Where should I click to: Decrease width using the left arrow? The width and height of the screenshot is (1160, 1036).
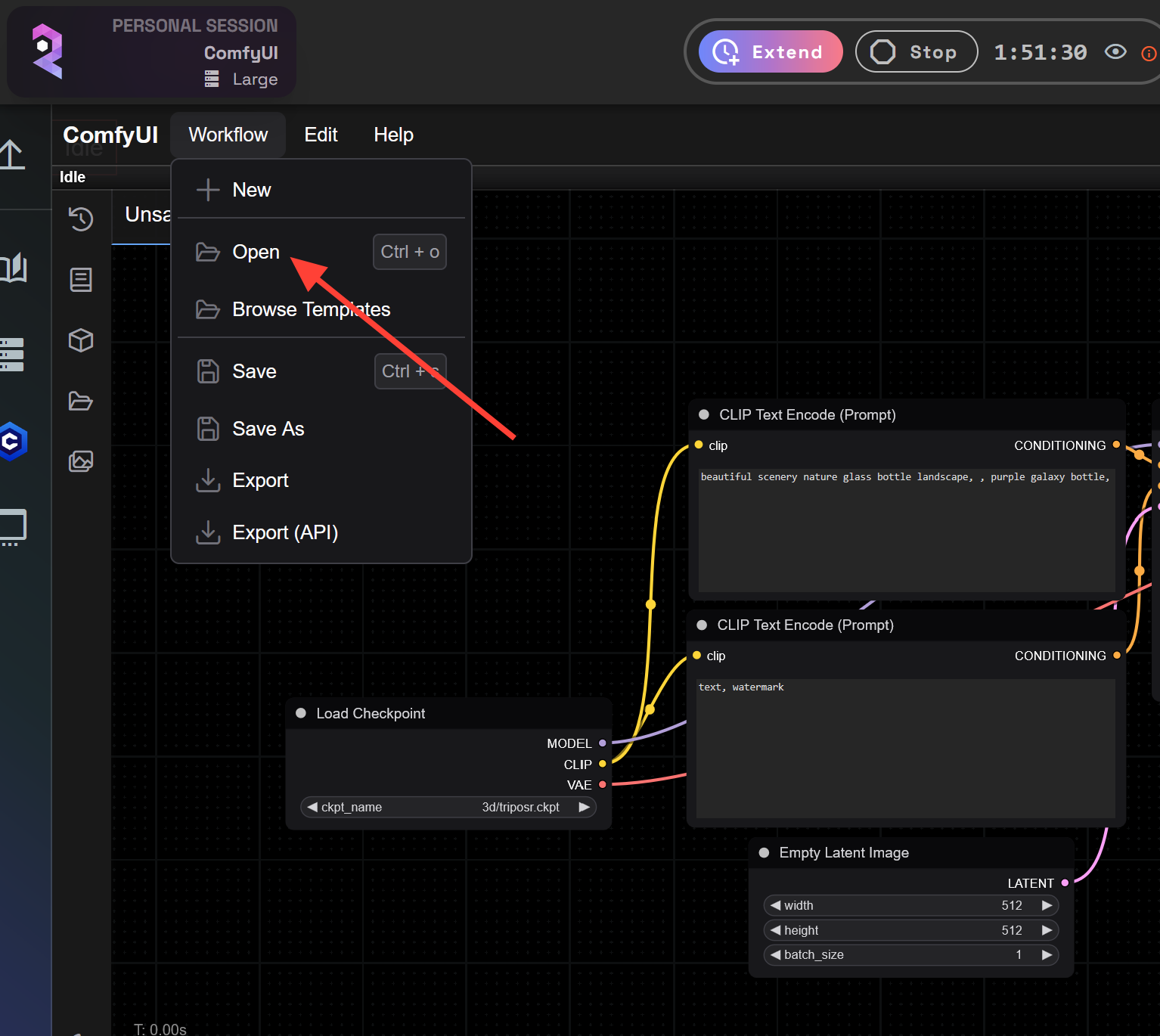pos(774,905)
